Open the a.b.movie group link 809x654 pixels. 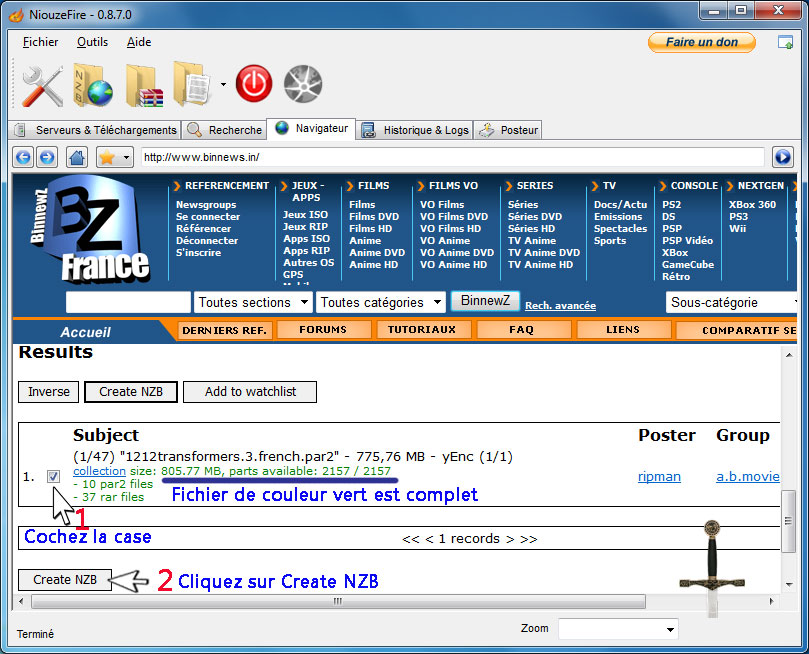748,477
